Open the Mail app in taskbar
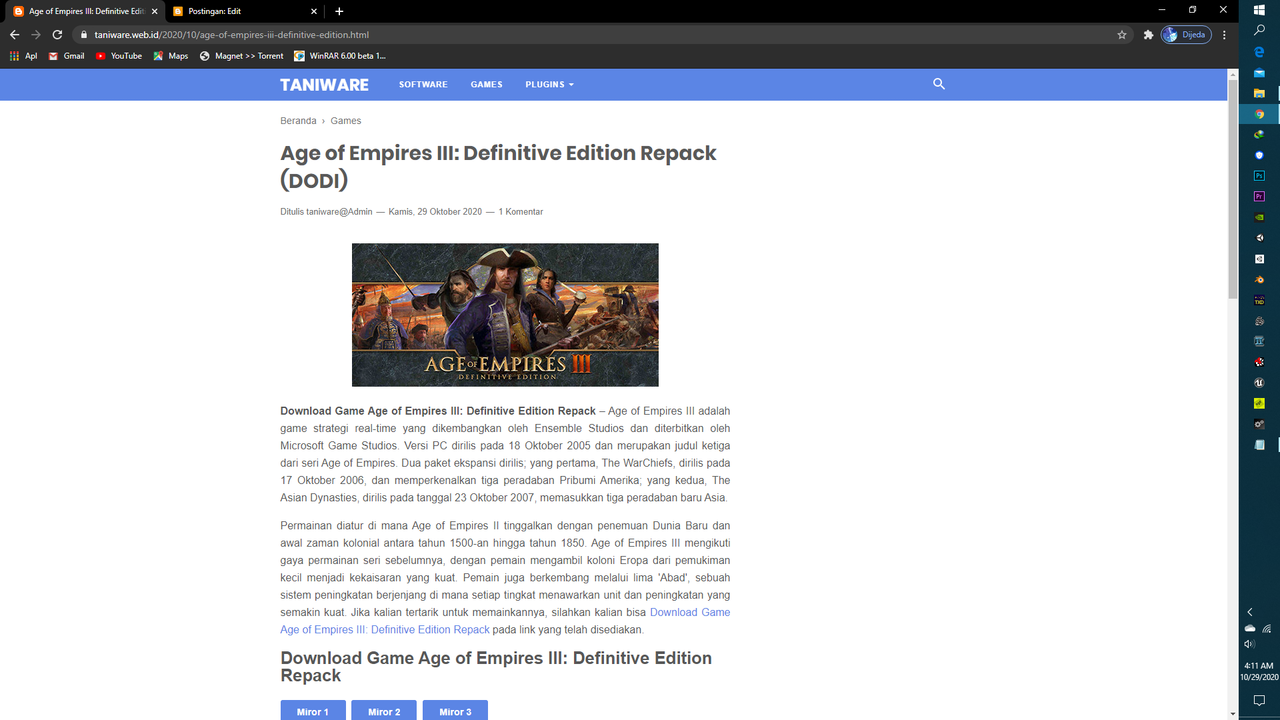 point(1260,73)
